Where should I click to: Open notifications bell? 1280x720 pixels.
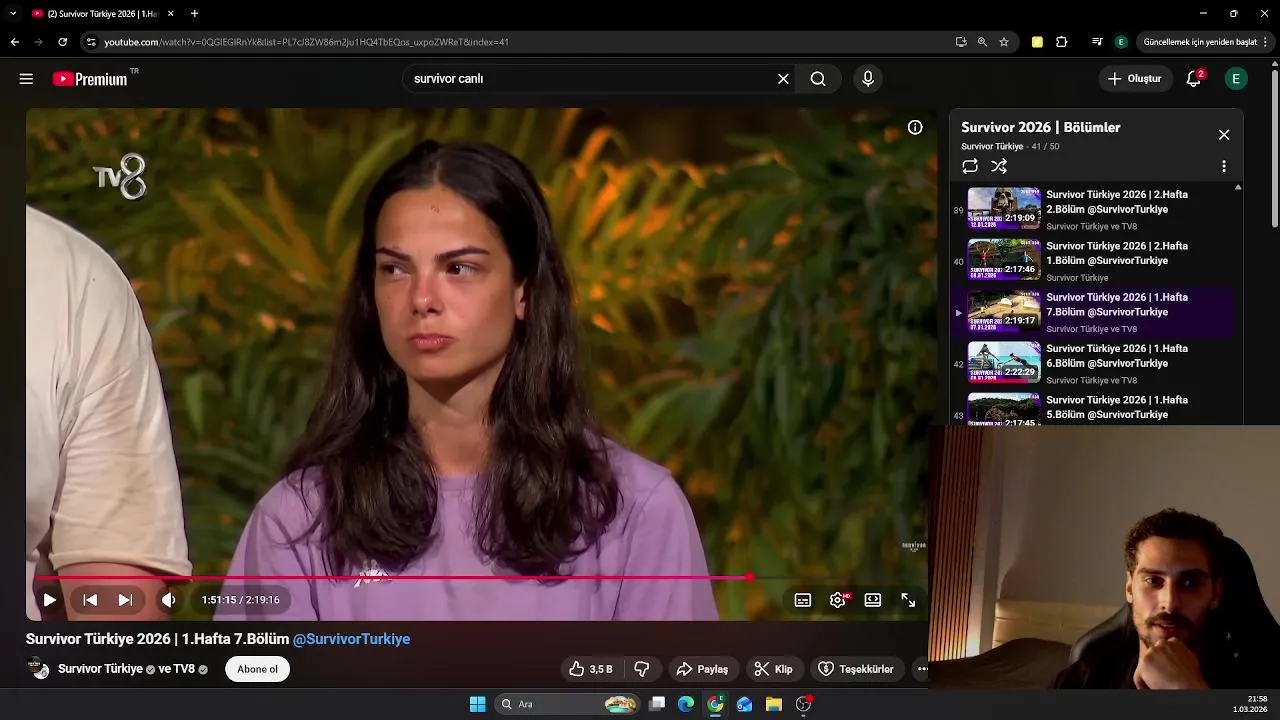coord(1193,79)
